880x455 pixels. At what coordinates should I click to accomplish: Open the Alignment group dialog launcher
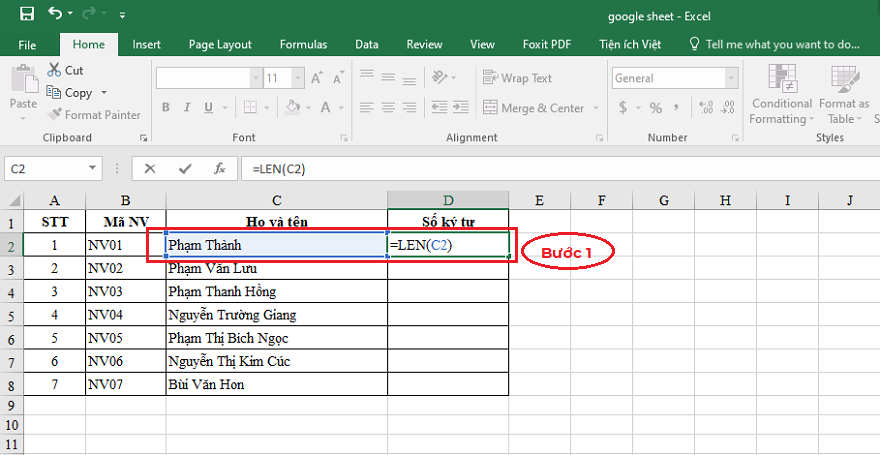[599, 137]
